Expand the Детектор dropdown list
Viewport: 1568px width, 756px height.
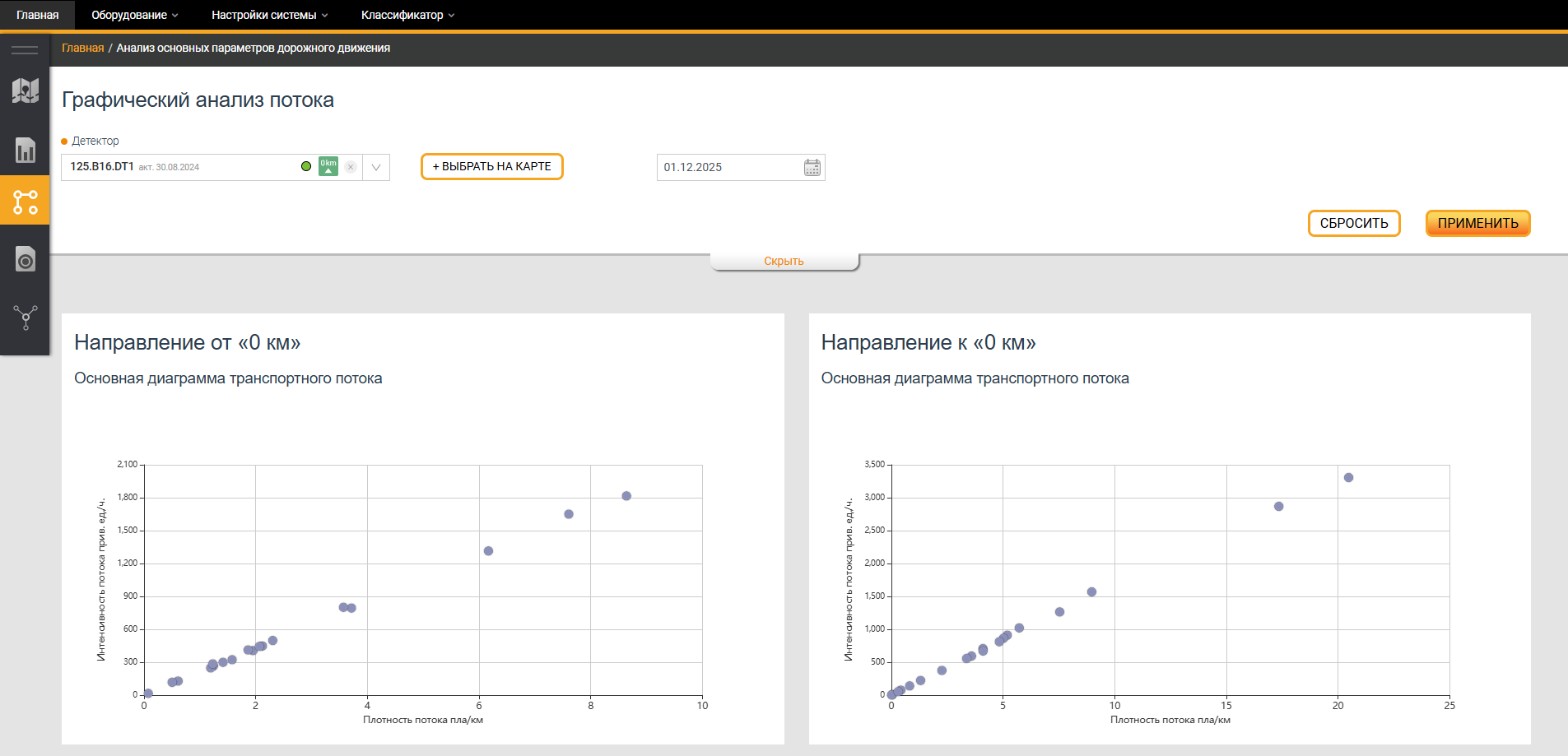point(376,167)
